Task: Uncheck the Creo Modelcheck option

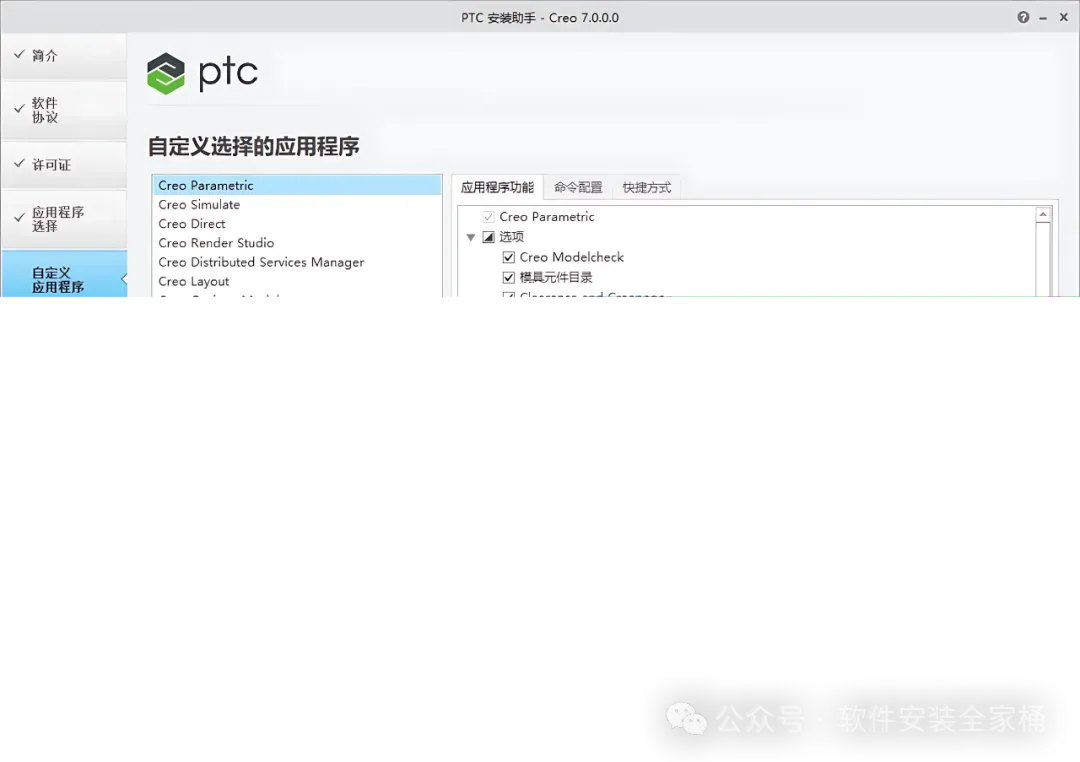Action: point(508,257)
